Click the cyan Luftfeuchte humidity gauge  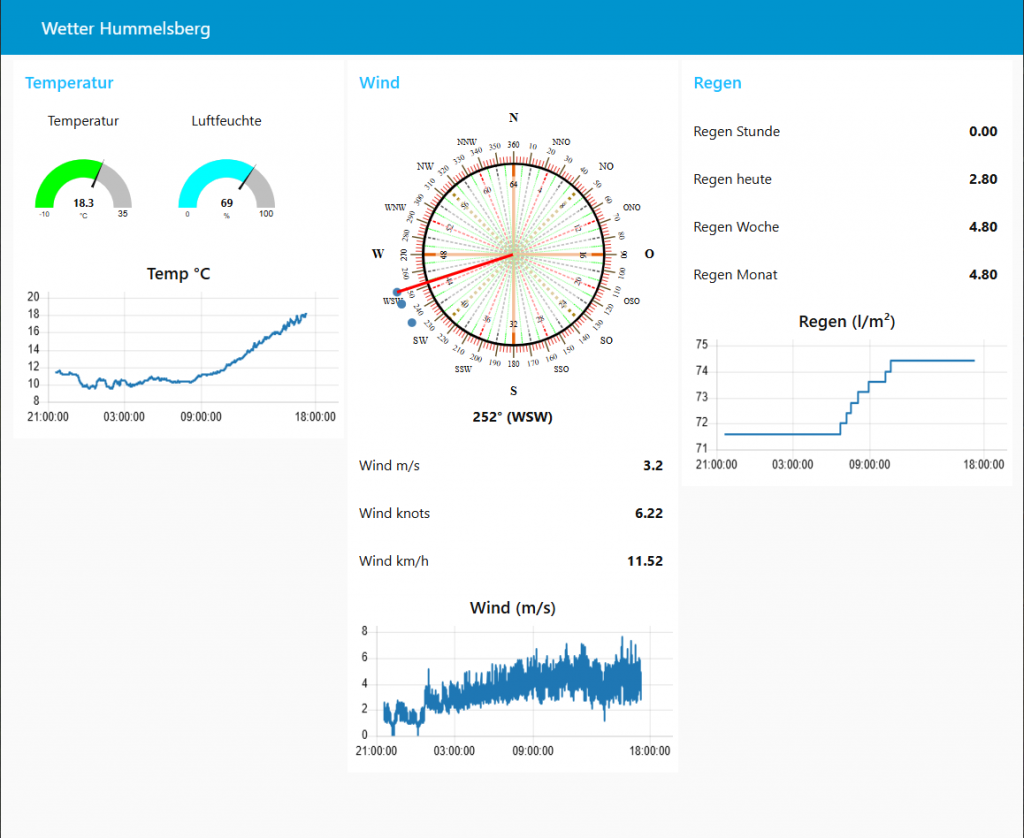click(226, 187)
